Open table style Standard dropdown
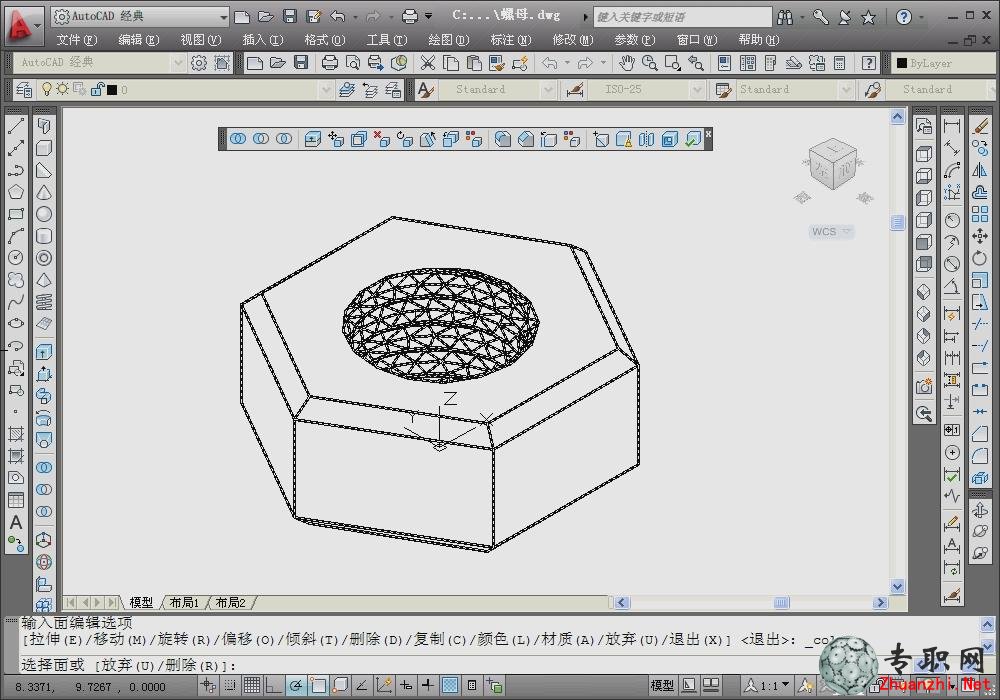 [x=847, y=90]
